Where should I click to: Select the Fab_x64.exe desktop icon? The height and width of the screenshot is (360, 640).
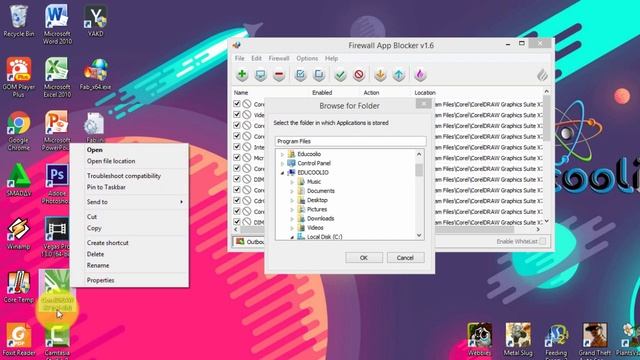coord(95,74)
